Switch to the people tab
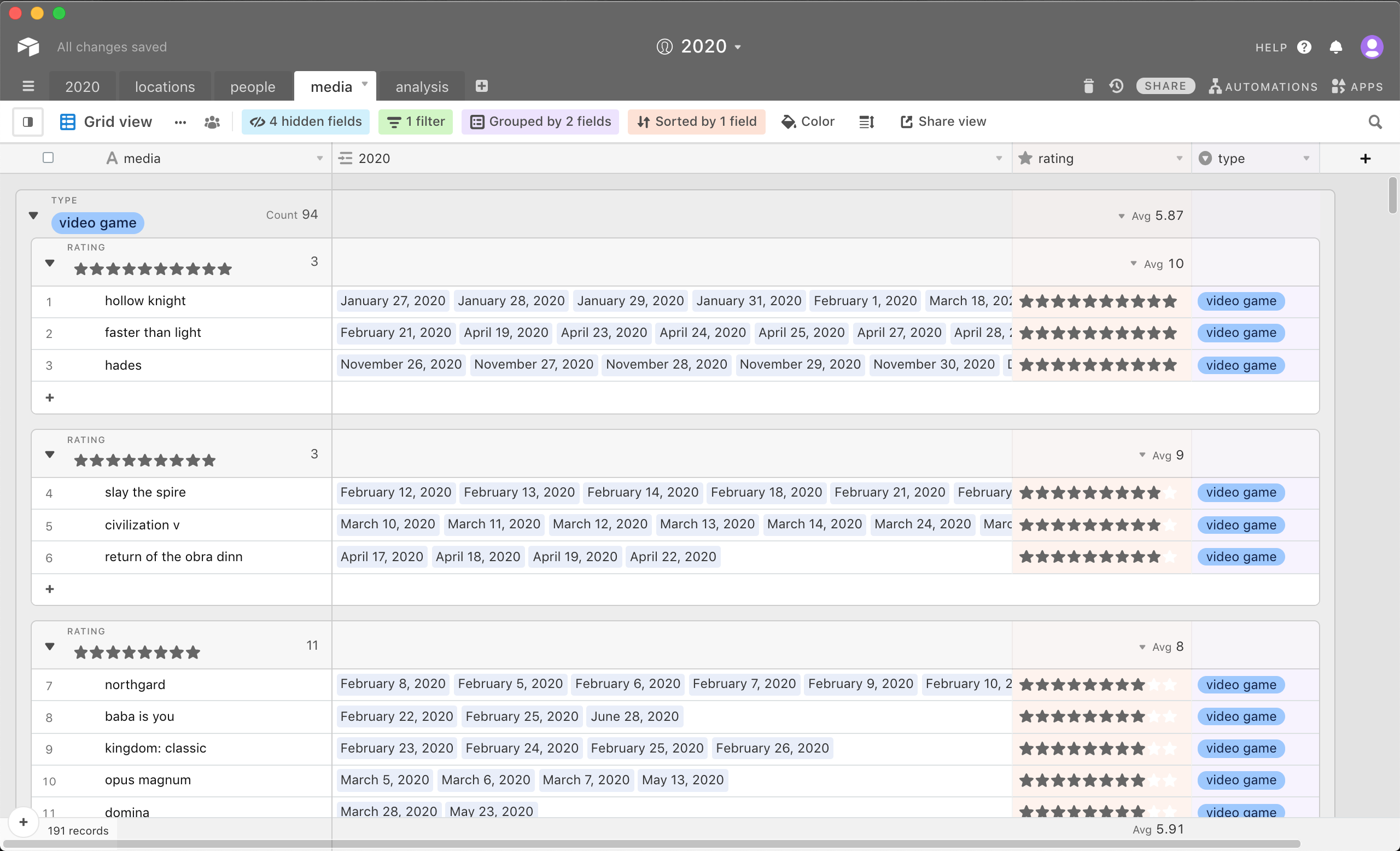The width and height of the screenshot is (1400, 851). (x=252, y=86)
